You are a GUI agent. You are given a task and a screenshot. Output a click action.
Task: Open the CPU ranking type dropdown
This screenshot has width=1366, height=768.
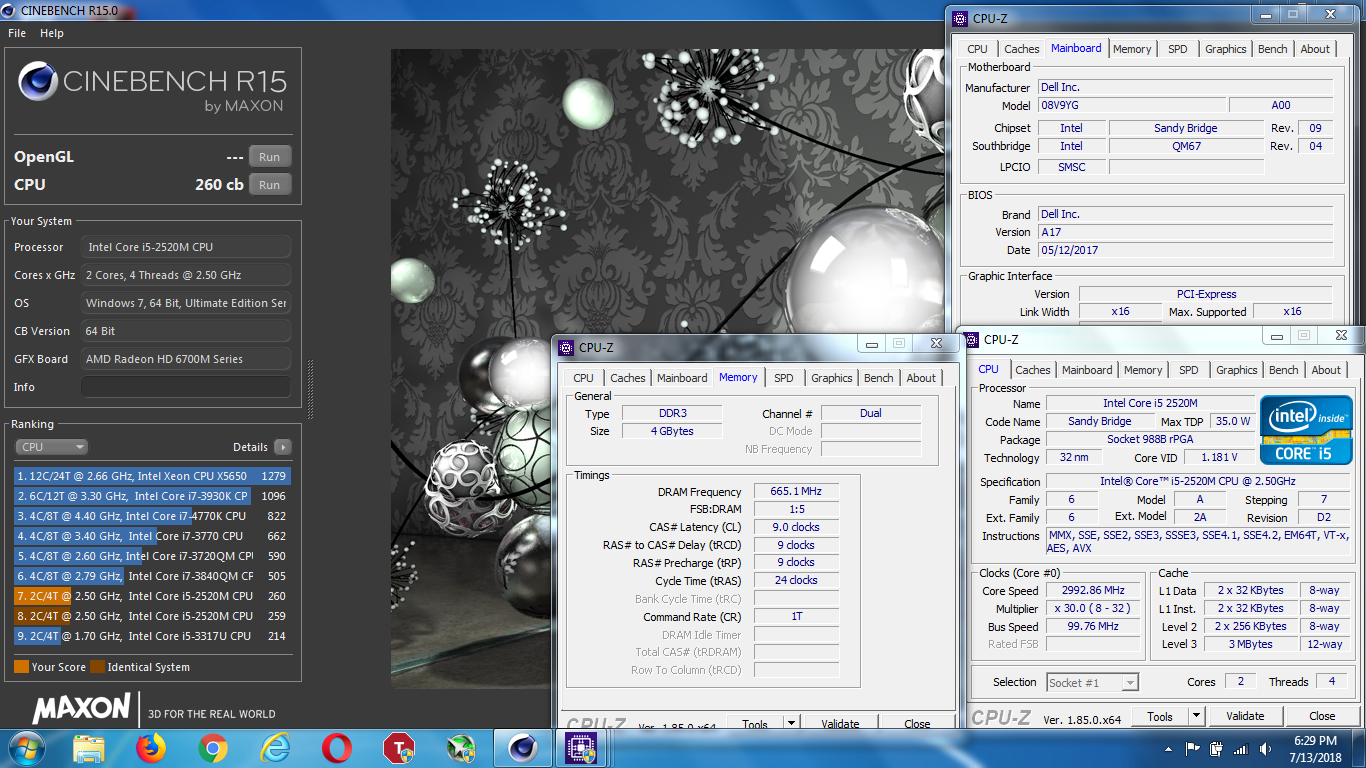point(52,447)
